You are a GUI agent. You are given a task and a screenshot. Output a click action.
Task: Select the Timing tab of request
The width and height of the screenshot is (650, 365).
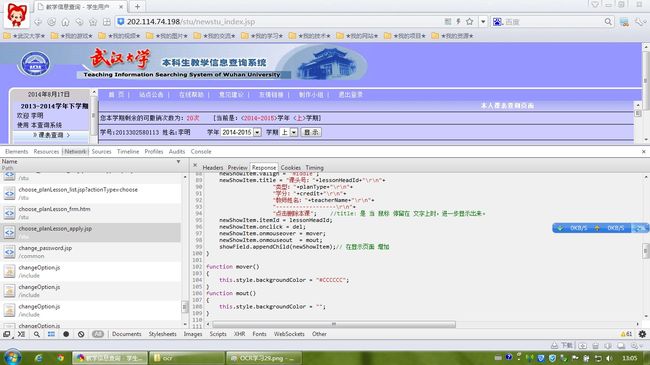[x=315, y=168]
